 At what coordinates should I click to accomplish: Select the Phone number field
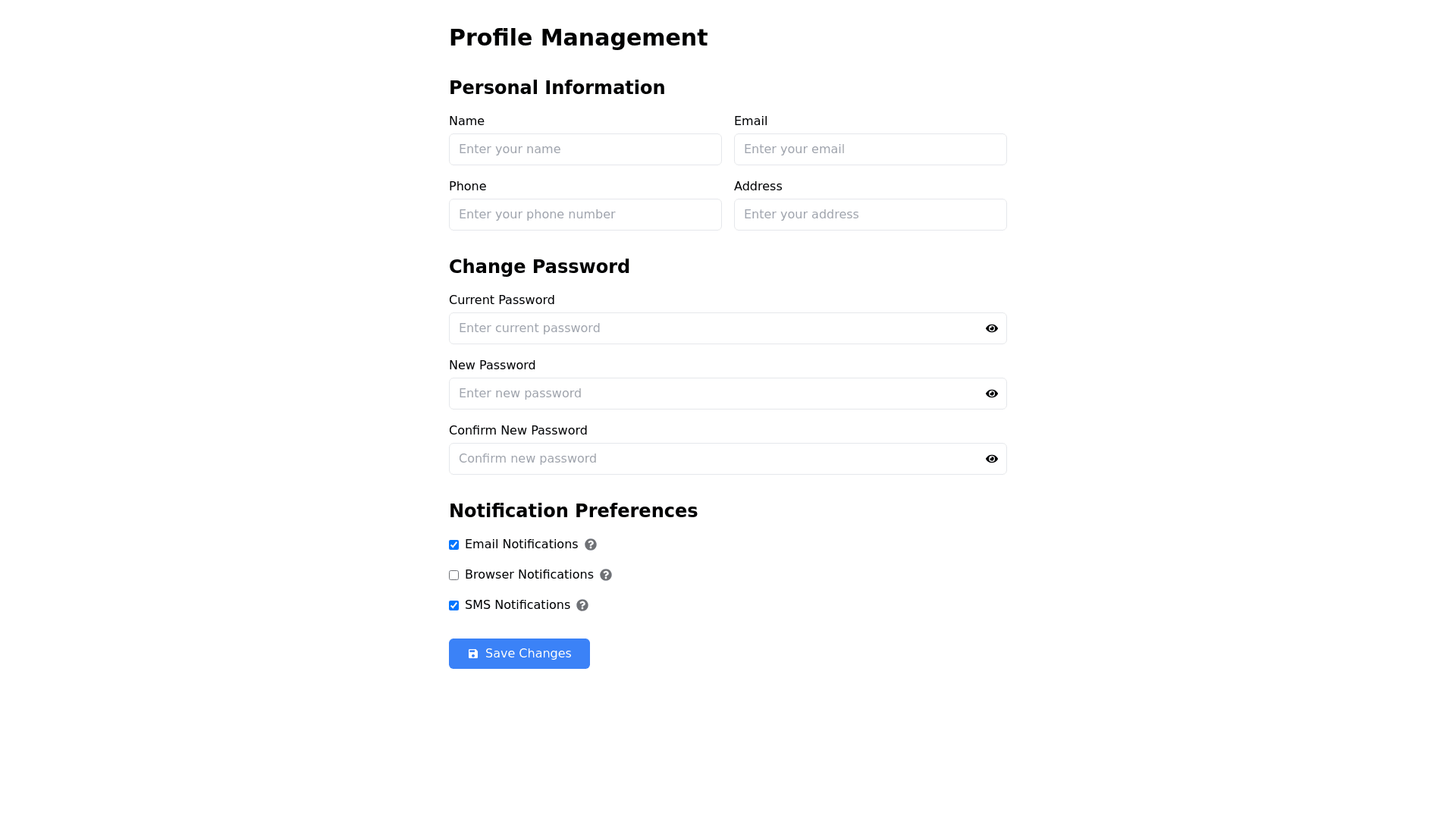coord(585,215)
